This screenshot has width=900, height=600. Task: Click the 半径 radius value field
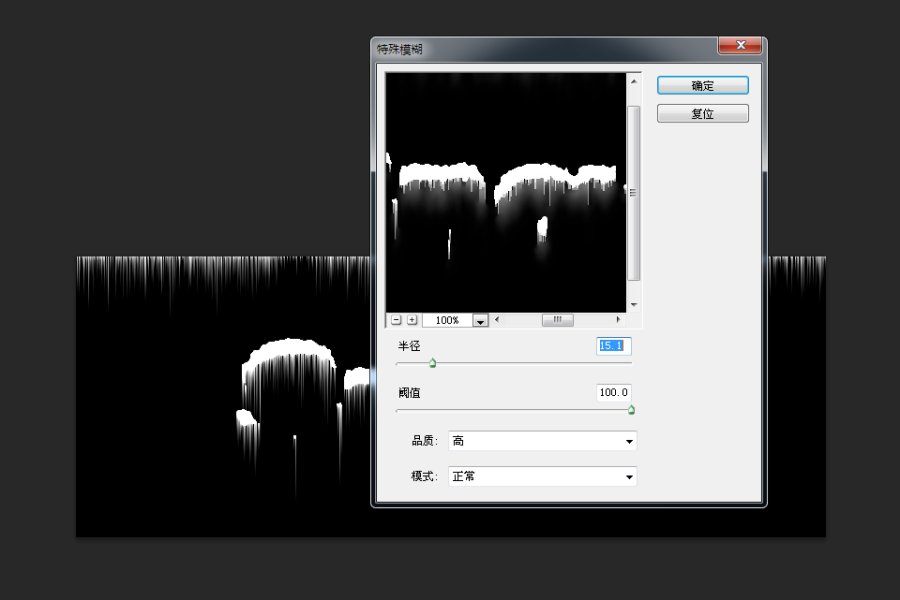[x=614, y=346]
